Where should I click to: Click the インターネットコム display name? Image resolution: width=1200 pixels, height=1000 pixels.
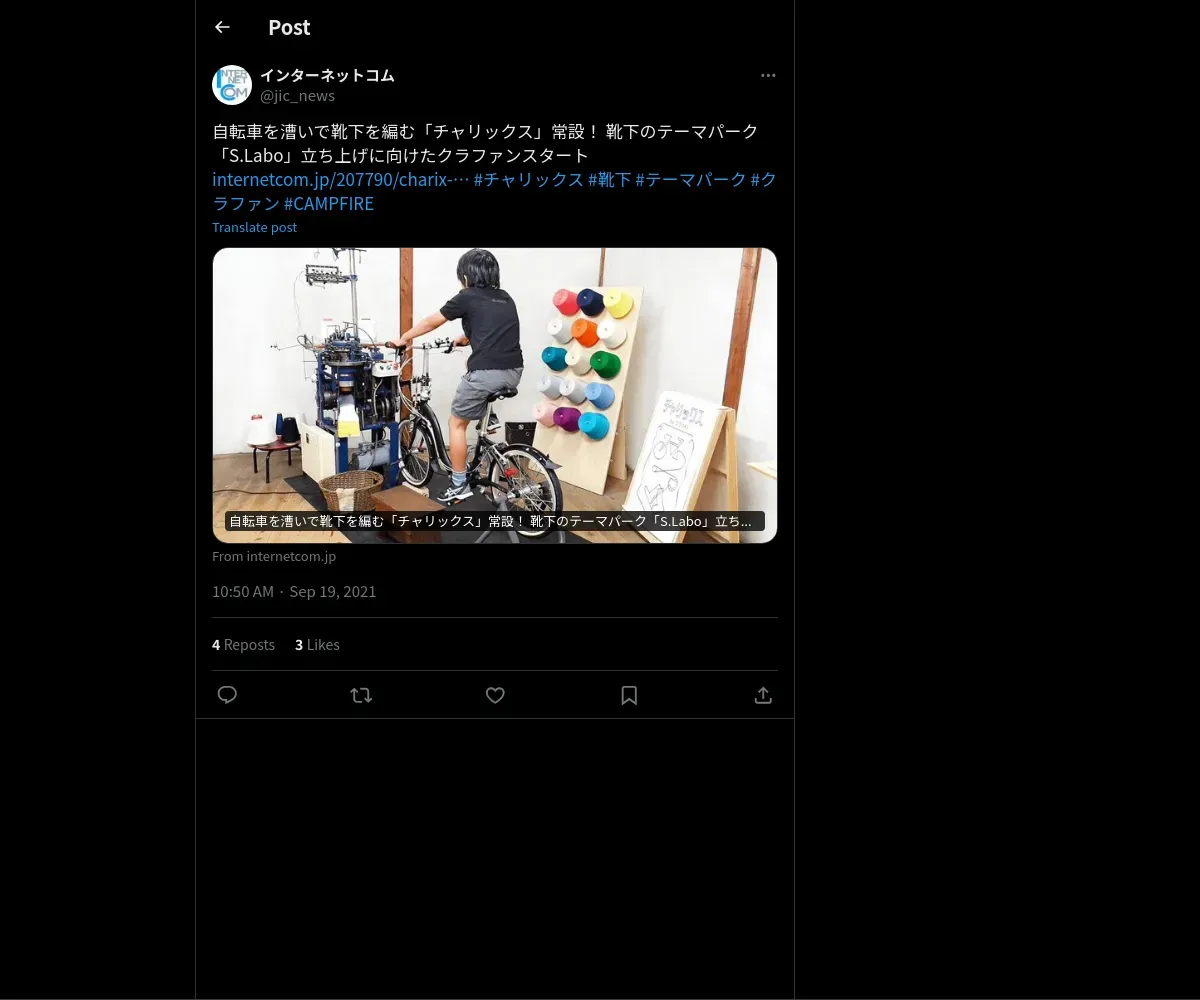click(x=327, y=76)
